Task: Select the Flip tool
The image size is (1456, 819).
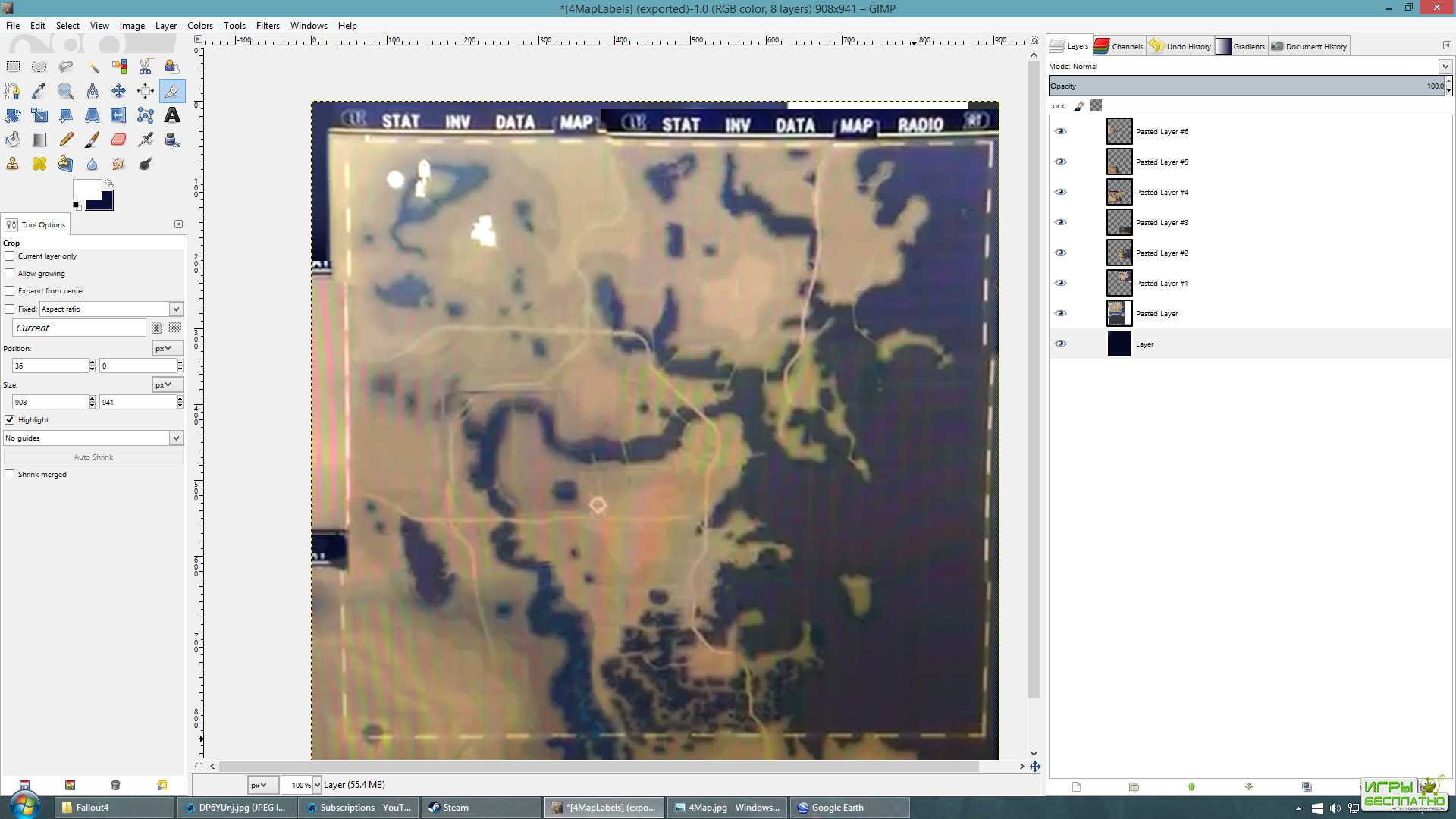Action: pyautogui.click(x=119, y=115)
